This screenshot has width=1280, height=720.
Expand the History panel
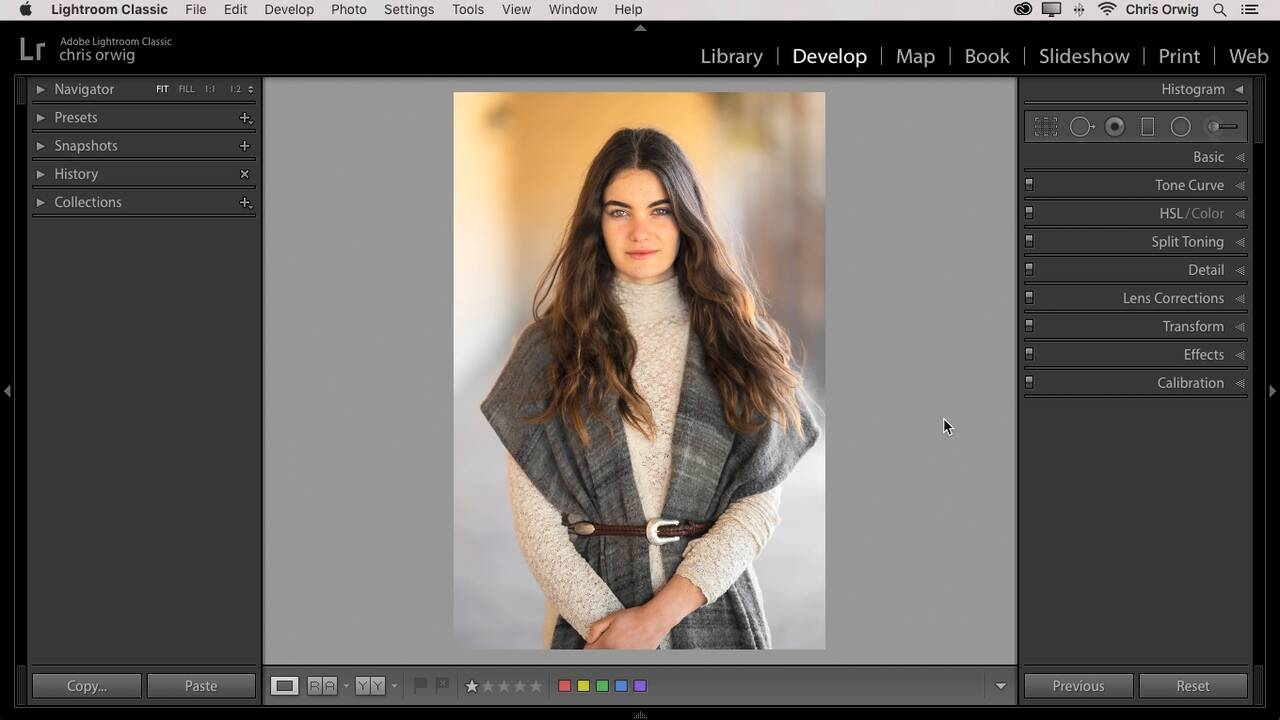point(40,174)
